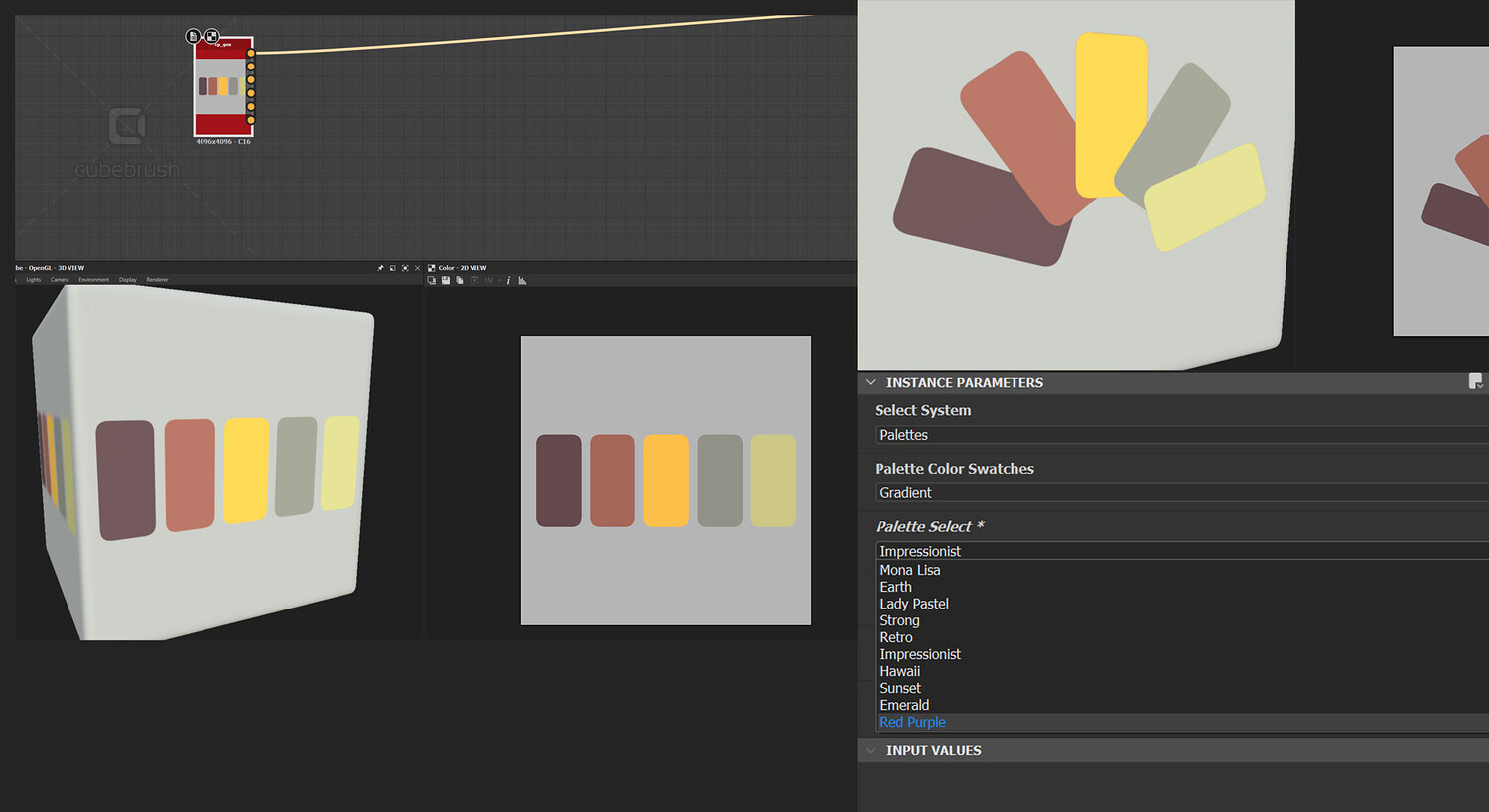This screenshot has width=1489, height=812.
Task: Click the thumbnail view badge atop the tg_gen node
Action: tap(212, 35)
